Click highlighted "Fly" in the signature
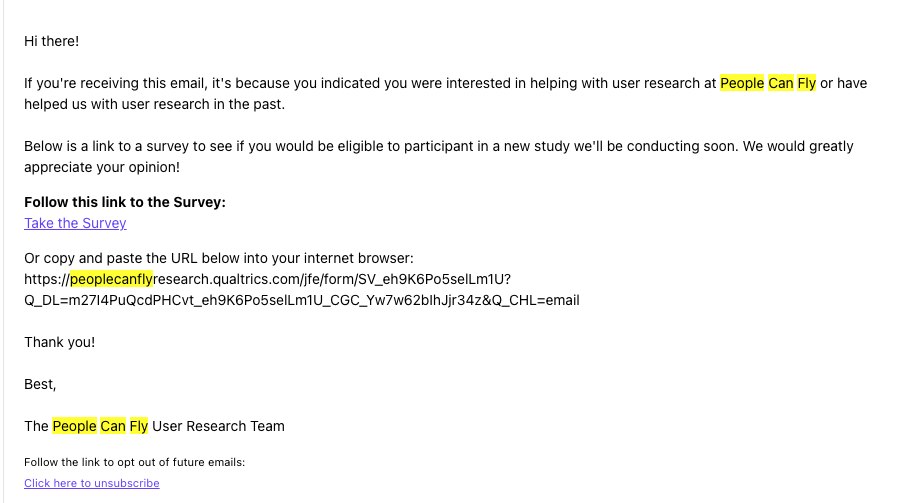 138,426
